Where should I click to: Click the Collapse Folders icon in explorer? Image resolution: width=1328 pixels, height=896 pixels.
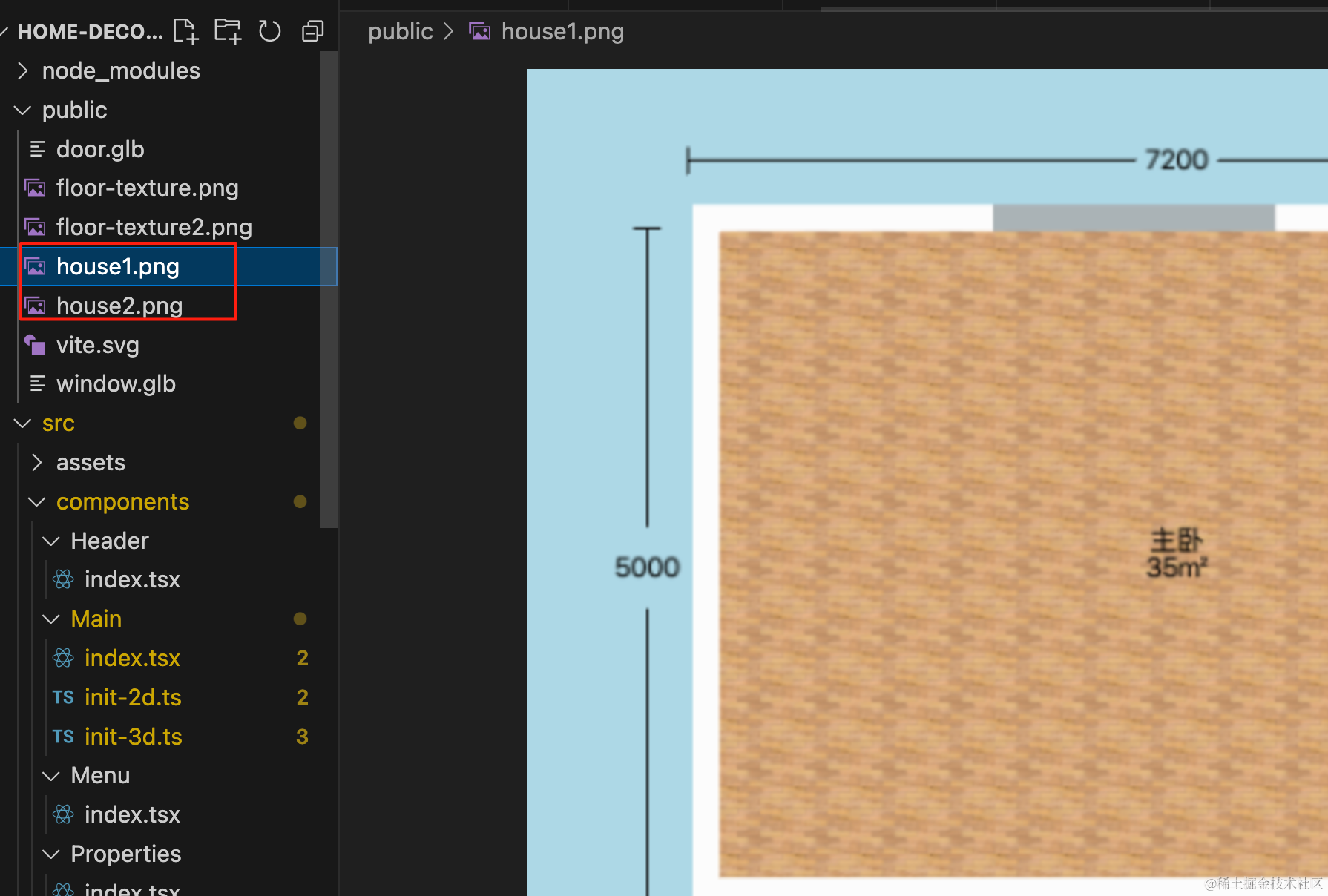point(313,32)
